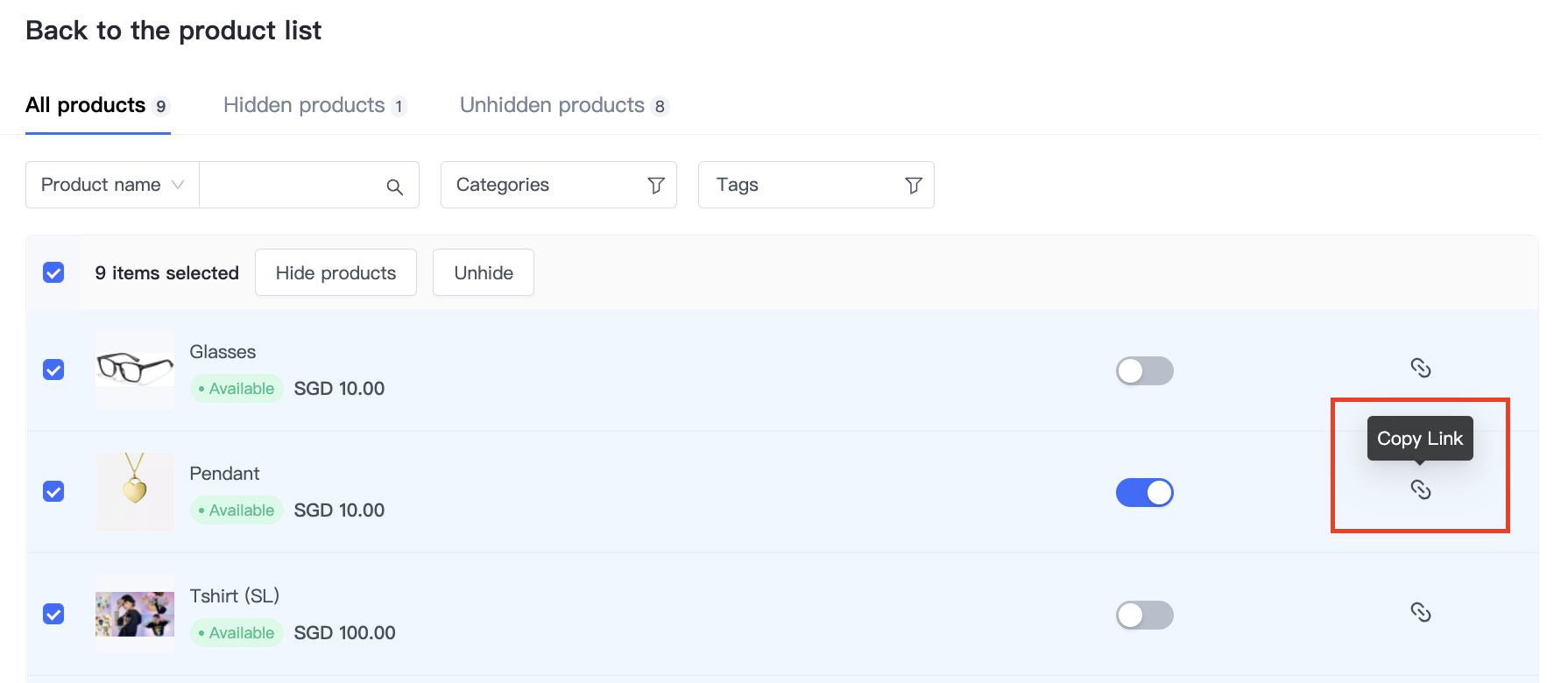Copy link for Glasses product
The height and width of the screenshot is (683, 1568).
[x=1420, y=368]
